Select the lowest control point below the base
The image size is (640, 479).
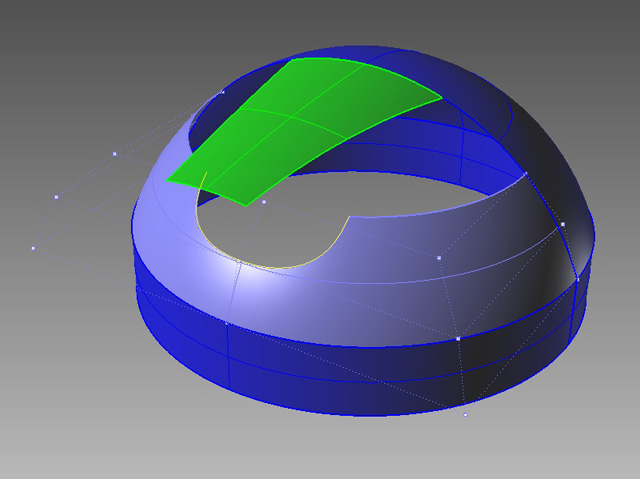(465, 414)
